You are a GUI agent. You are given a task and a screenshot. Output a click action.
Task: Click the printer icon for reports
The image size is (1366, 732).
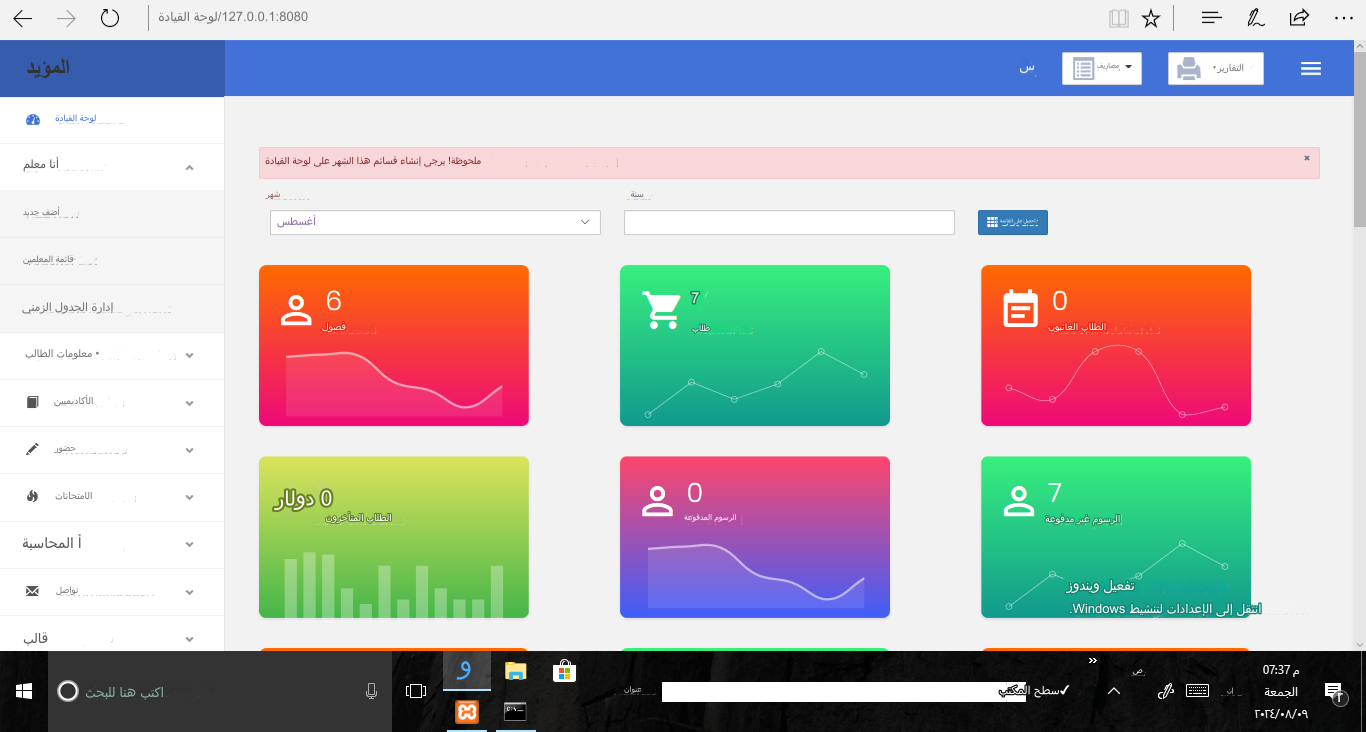[1188, 69]
